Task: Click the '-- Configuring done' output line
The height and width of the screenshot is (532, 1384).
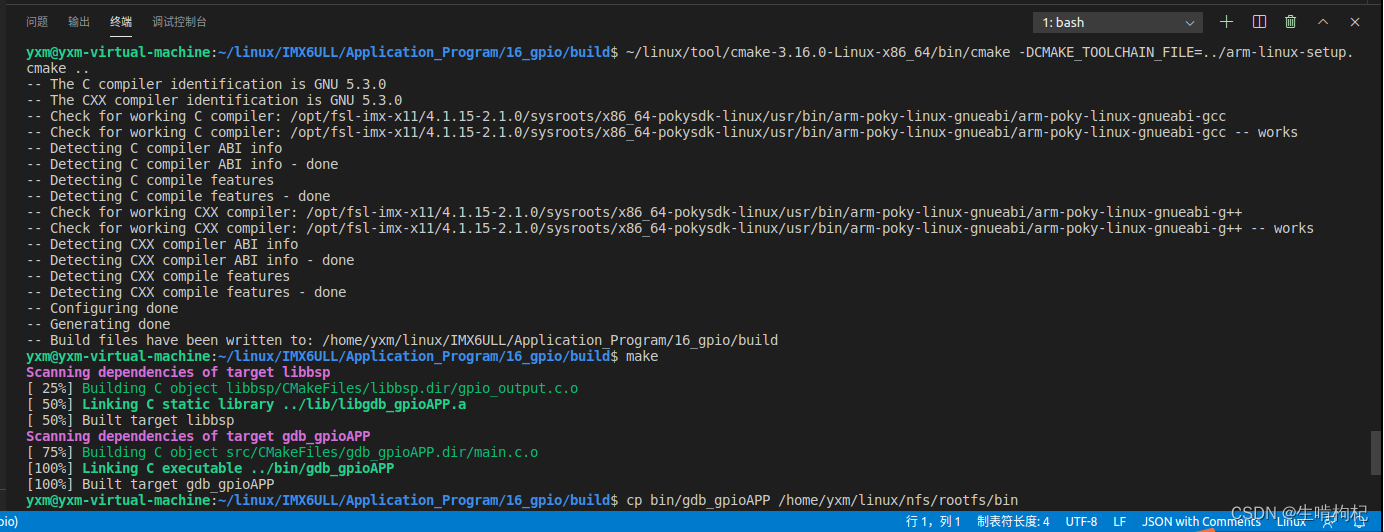Action: click(x=102, y=308)
